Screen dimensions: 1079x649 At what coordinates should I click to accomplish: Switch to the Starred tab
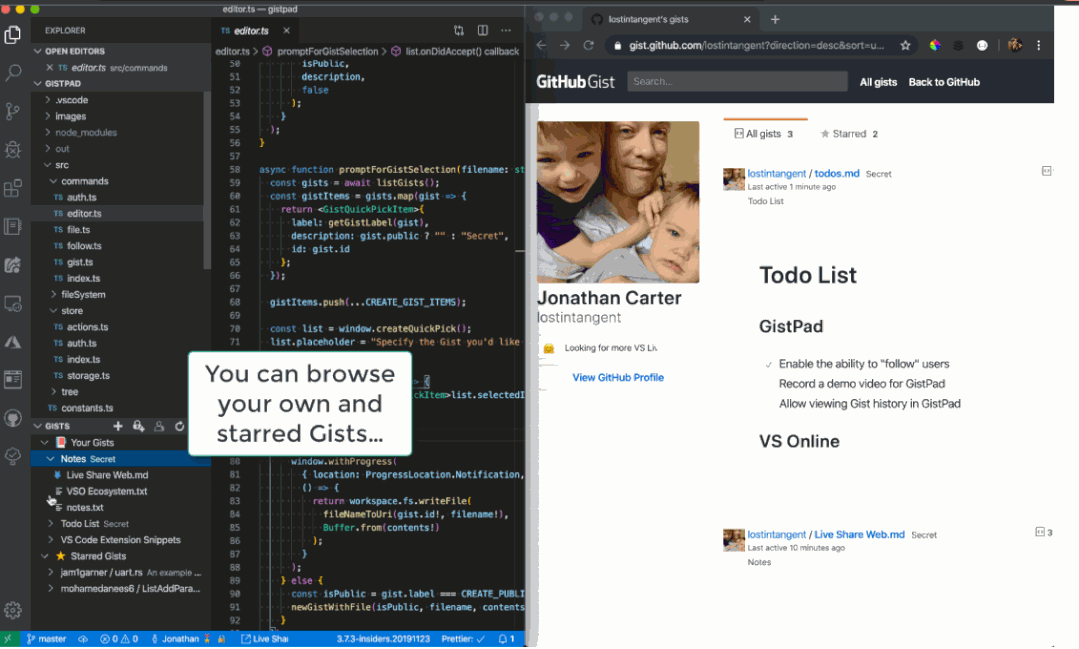[848, 134]
